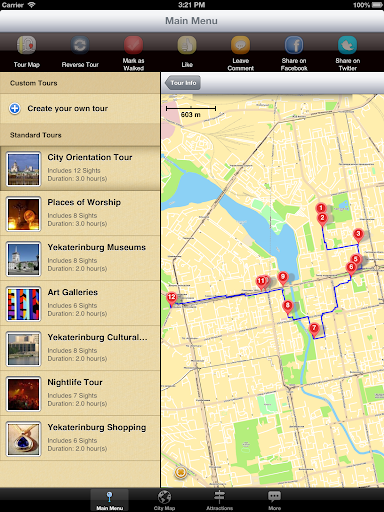384x512 pixels.
Task: Choose the Nightlife Tour entry
Action: [80, 393]
